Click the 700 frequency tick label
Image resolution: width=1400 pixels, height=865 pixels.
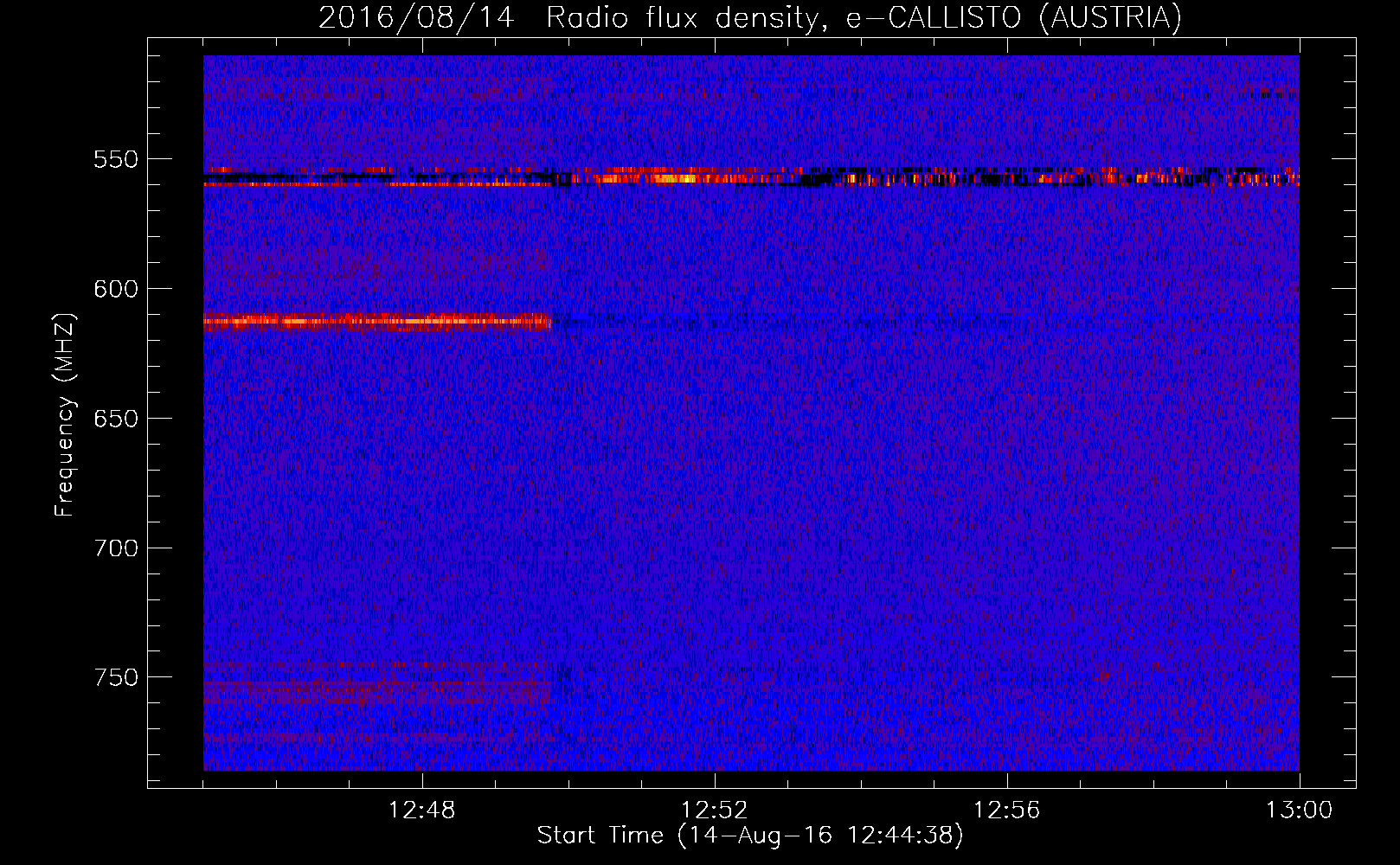[x=116, y=548]
